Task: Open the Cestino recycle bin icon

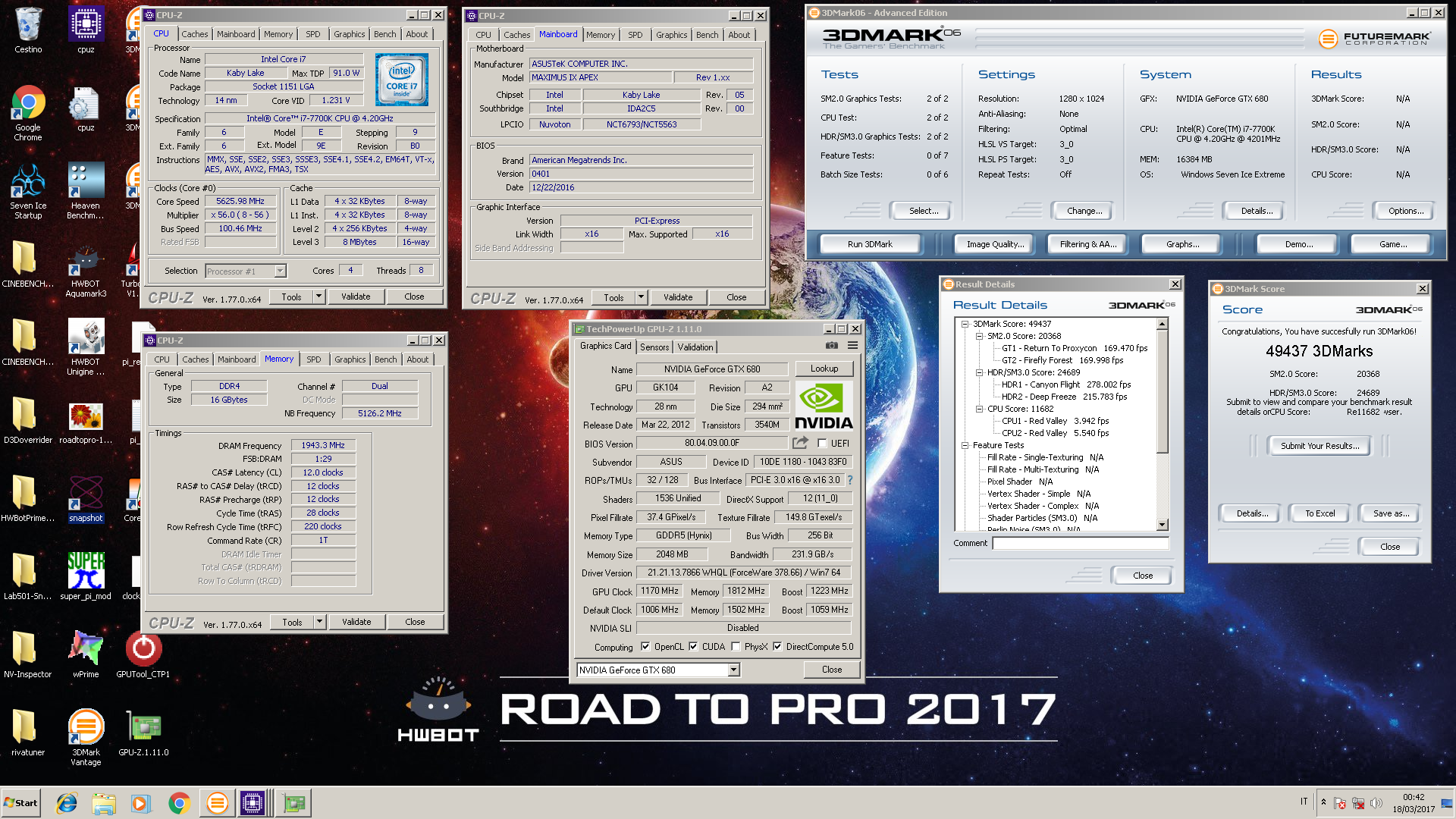Action: click(28, 30)
